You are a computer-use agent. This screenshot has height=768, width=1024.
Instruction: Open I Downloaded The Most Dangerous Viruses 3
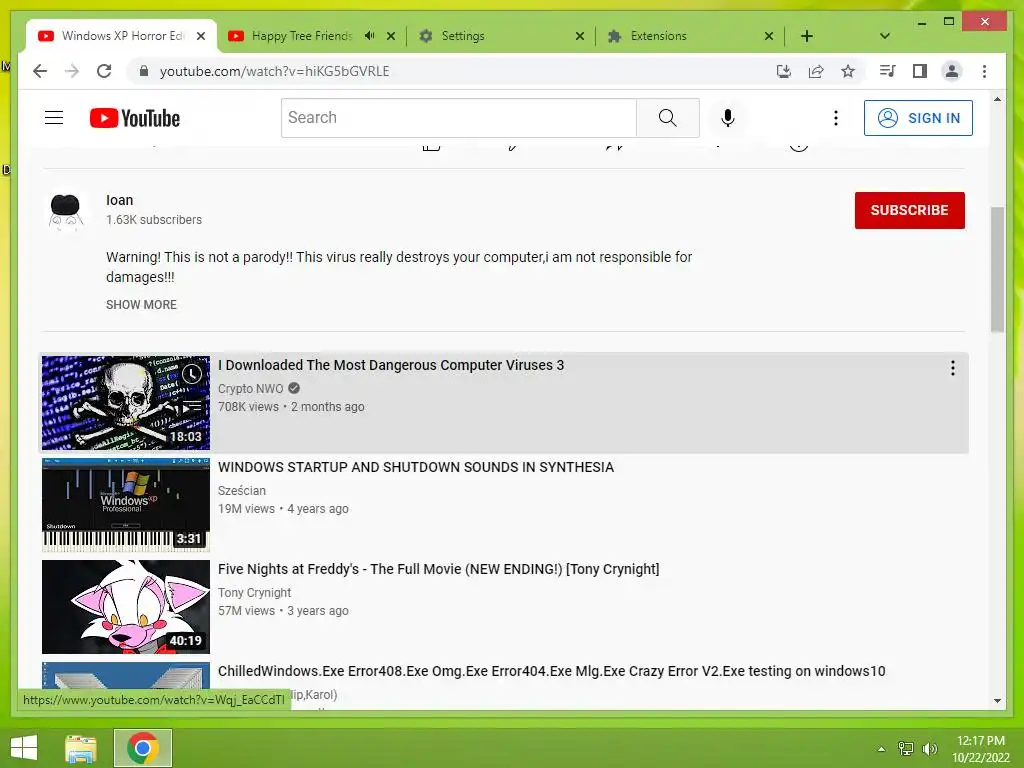(x=391, y=365)
